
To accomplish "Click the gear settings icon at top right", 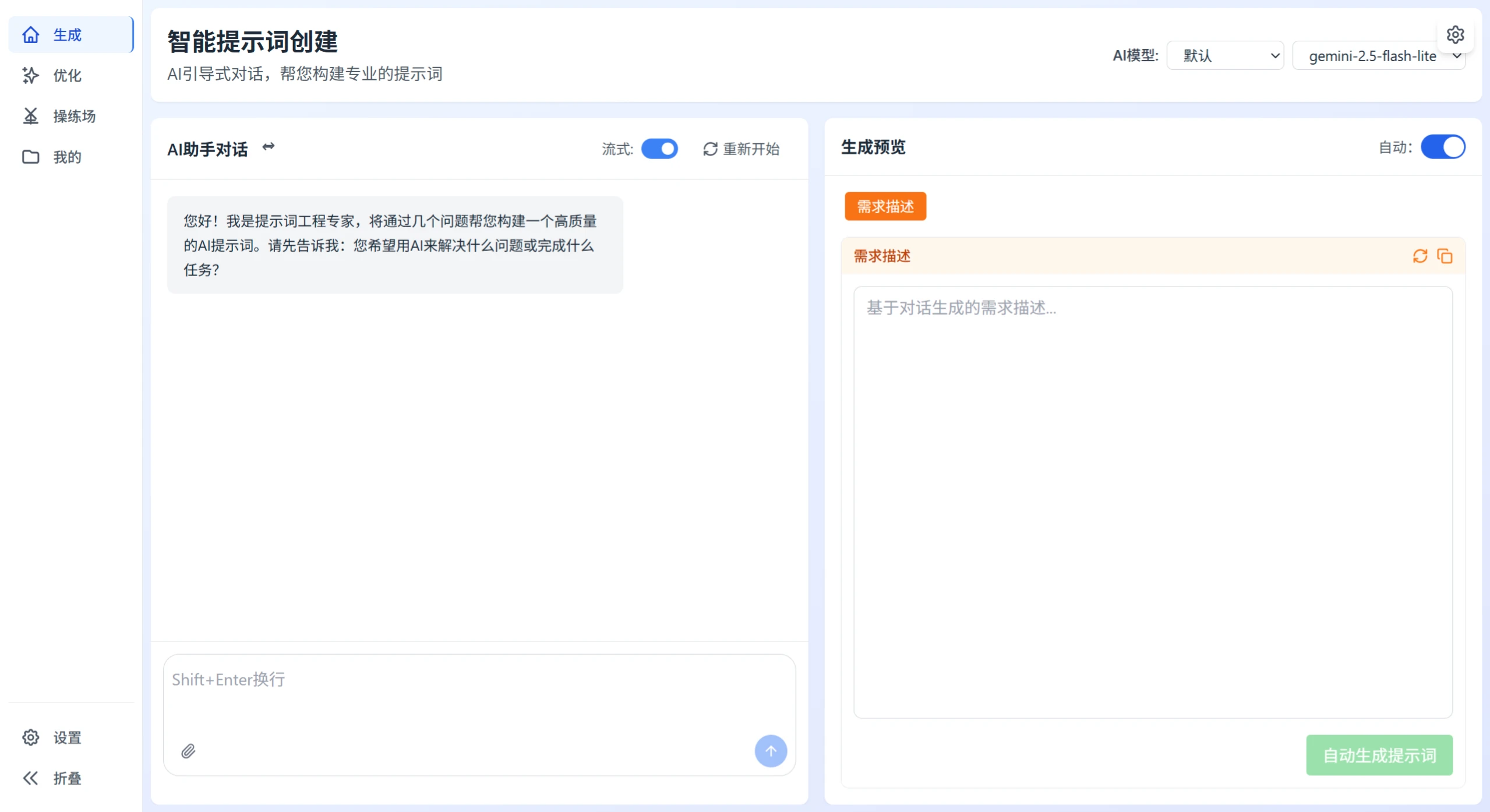I will [x=1455, y=35].
